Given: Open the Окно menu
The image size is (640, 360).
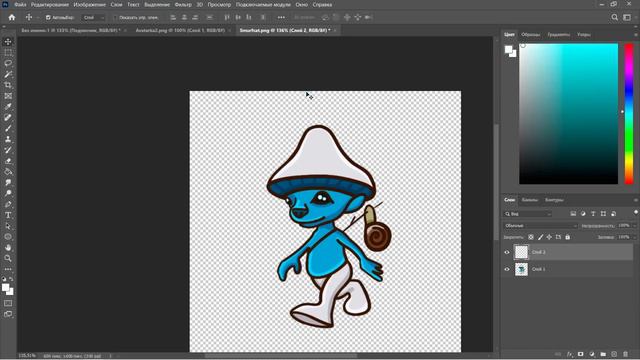Looking at the screenshot, I should point(301,5).
